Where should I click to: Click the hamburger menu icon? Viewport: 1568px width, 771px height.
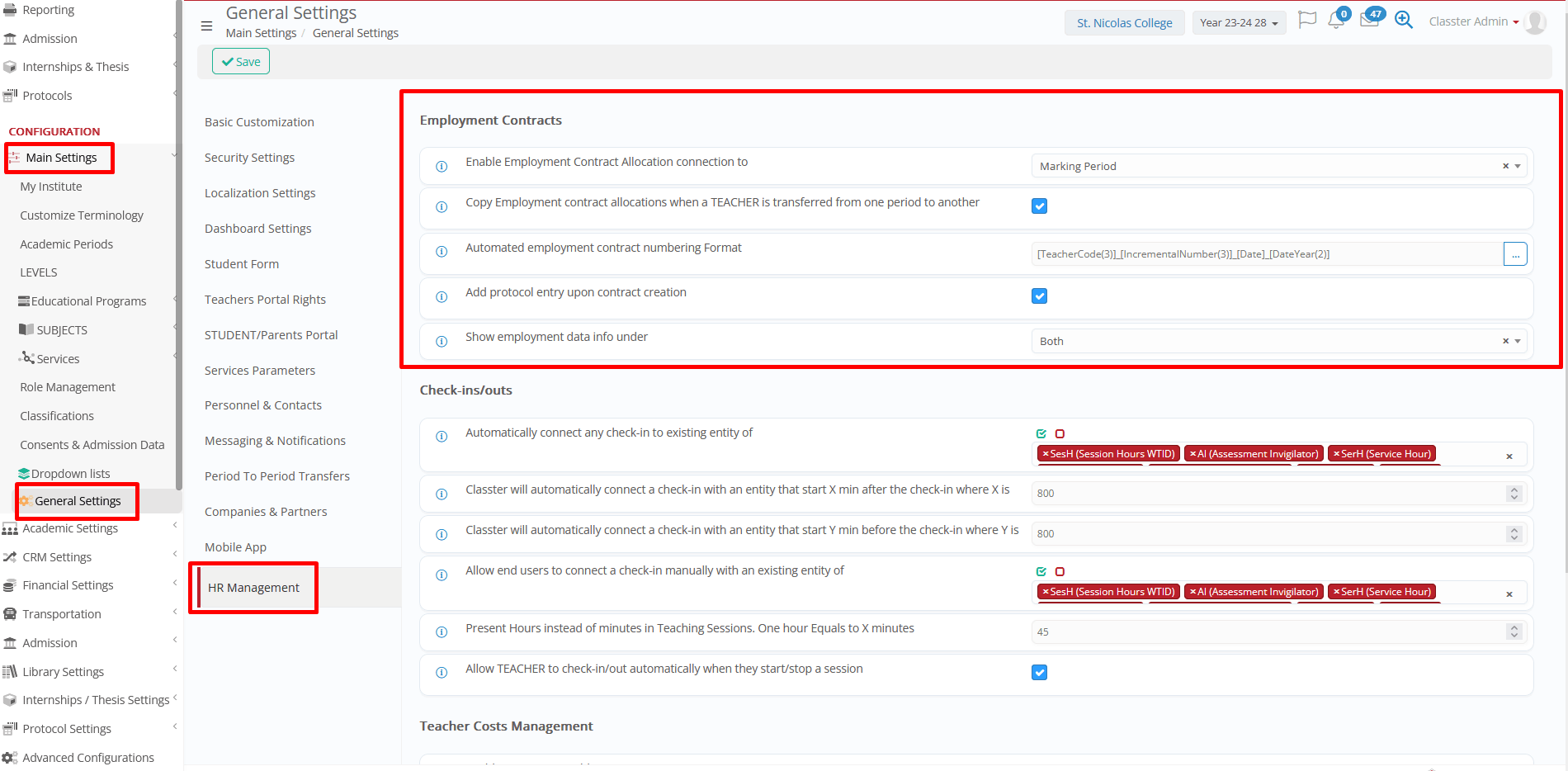[206, 26]
